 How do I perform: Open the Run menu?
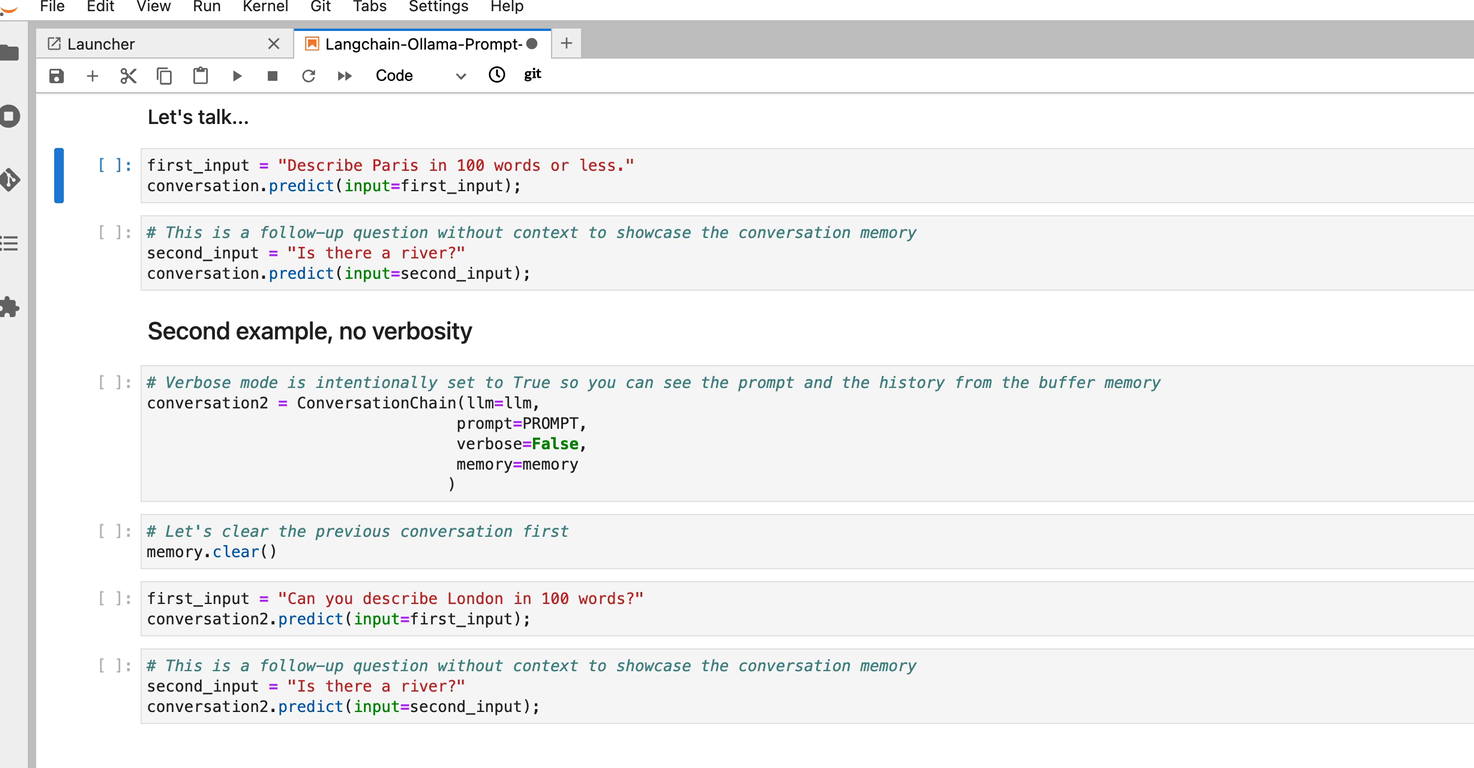pyautogui.click(x=207, y=7)
